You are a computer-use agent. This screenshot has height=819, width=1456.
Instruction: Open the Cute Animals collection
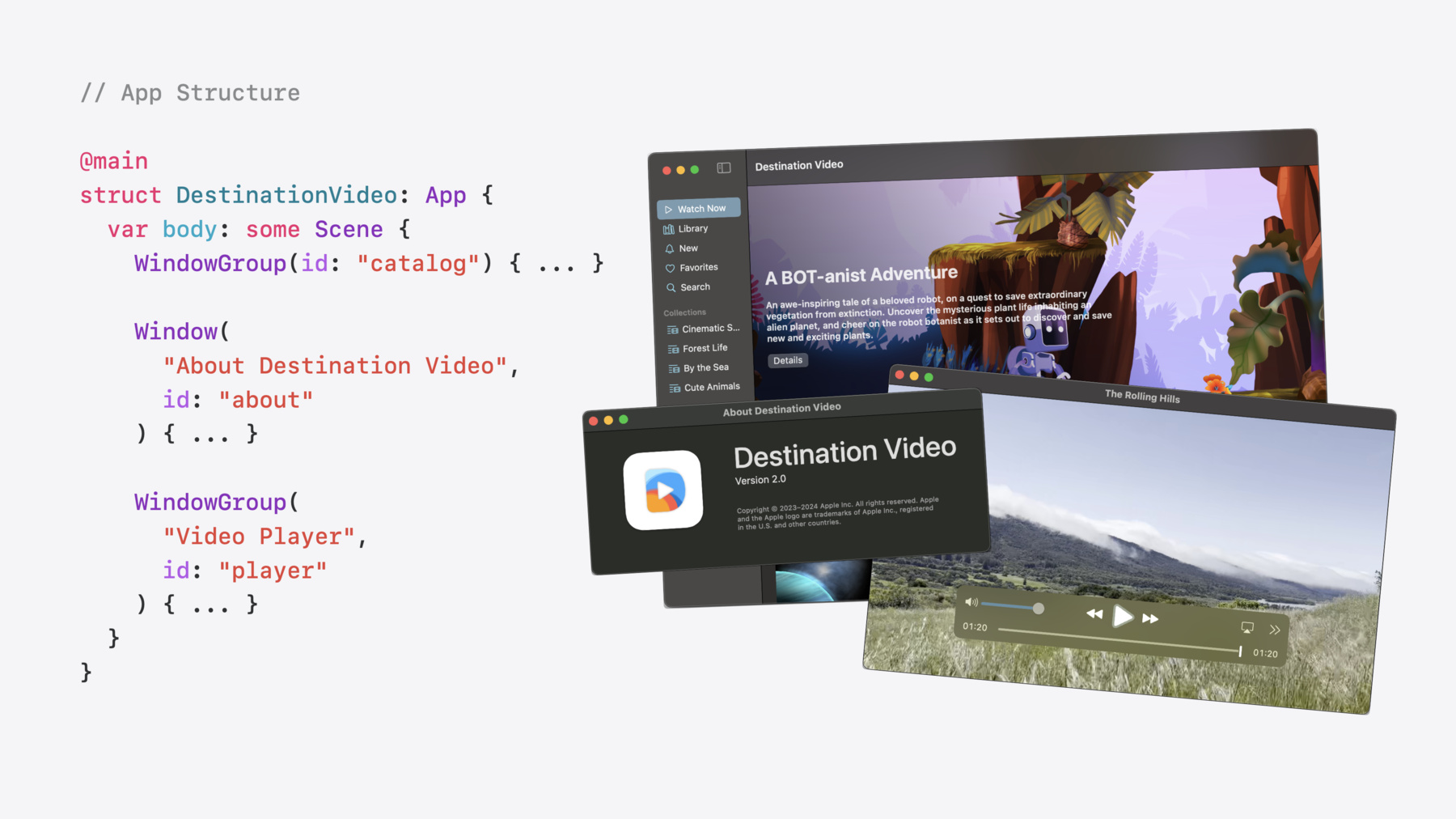[706, 388]
